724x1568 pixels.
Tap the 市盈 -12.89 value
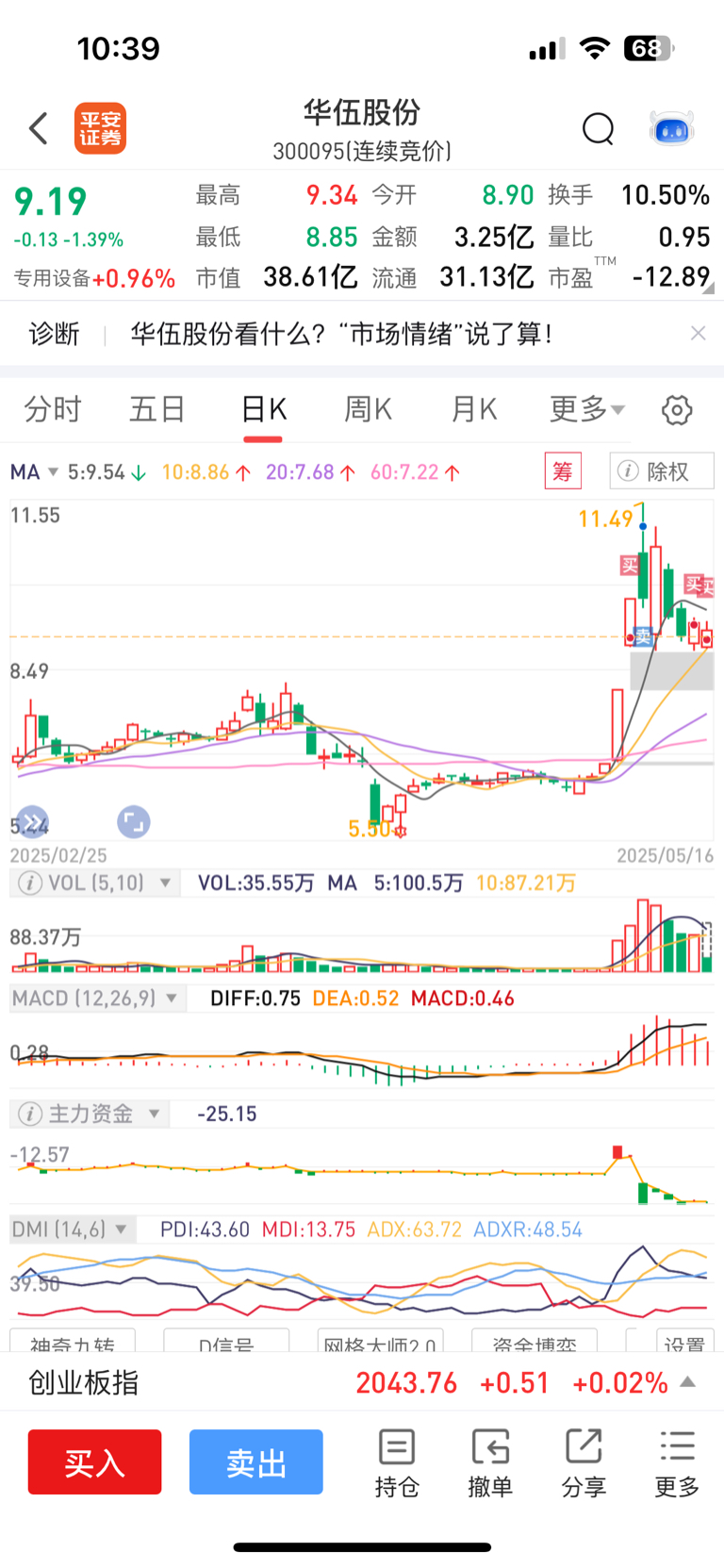click(x=671, y=276)
